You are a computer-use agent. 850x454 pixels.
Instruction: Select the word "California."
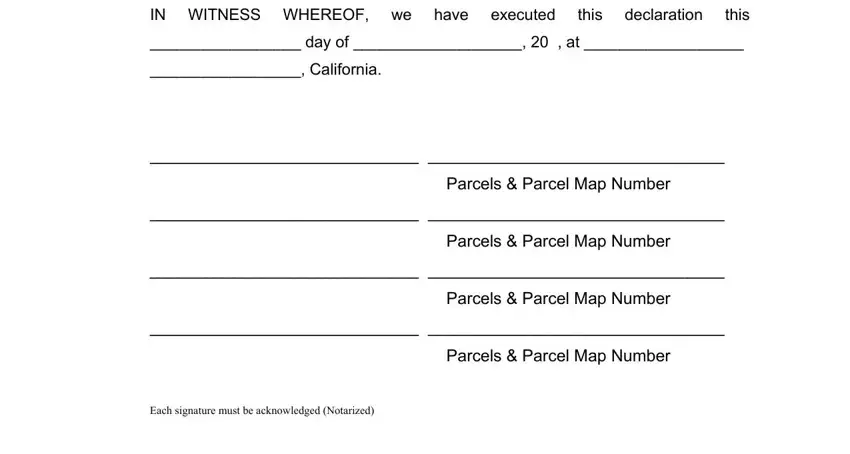pyautogui.click(x=345, y=69)
